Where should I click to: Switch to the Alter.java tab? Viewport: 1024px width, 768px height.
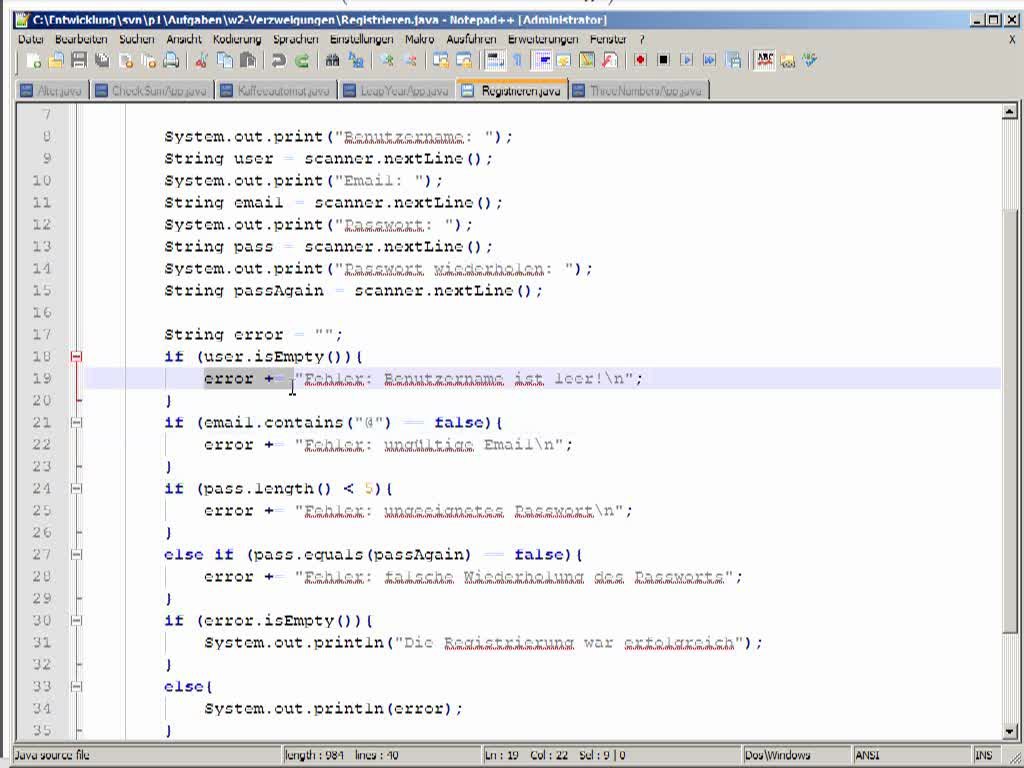(x=52, y=91)
